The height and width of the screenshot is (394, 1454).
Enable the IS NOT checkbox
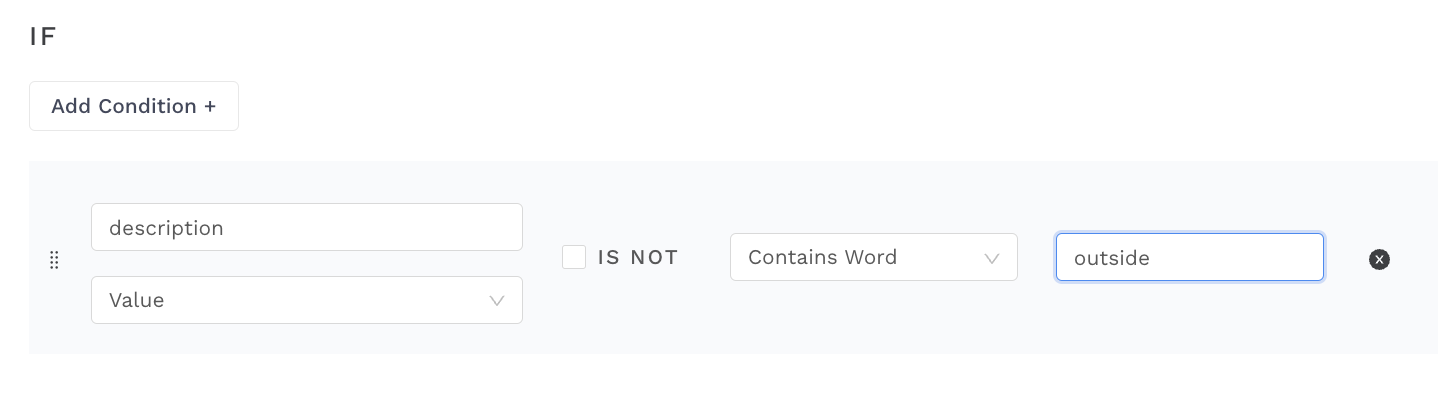coord(574,257)
